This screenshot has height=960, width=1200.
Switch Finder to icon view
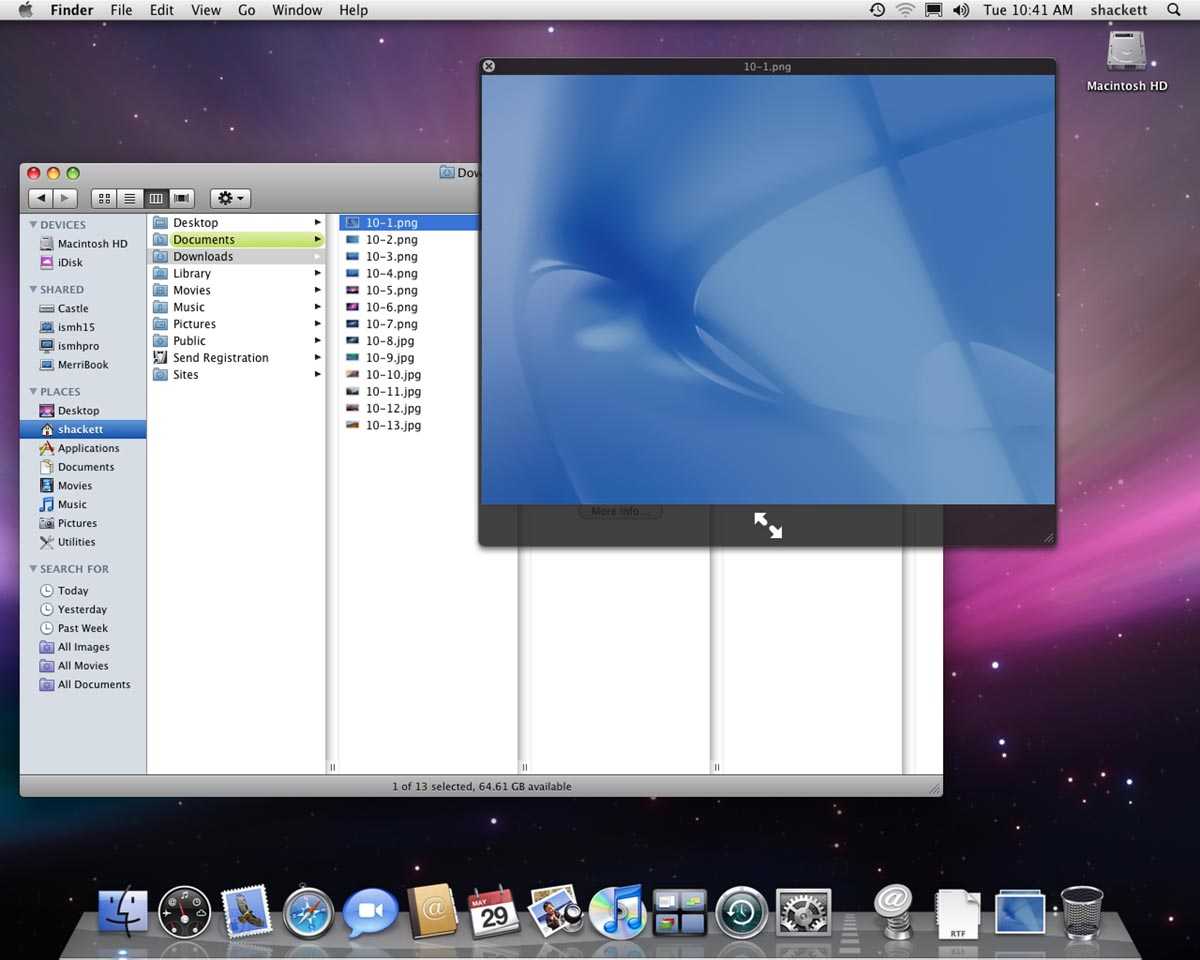pos(104,198)
